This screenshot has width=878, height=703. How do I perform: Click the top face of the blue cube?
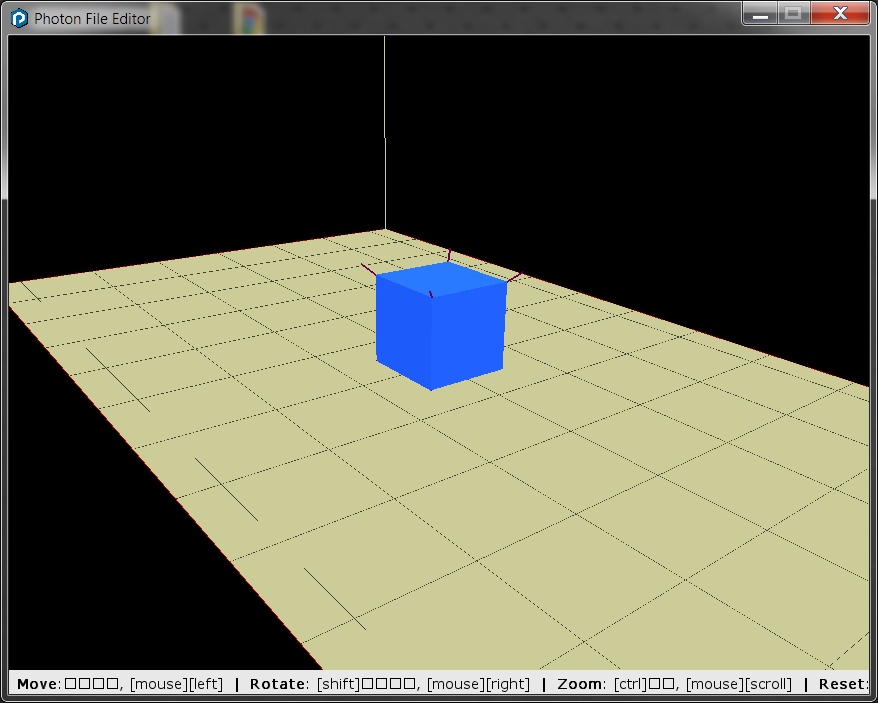click(440, 280)
